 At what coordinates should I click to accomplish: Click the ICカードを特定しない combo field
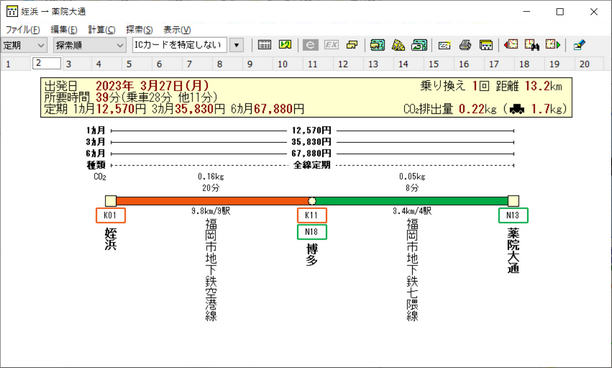click(180, 45)
